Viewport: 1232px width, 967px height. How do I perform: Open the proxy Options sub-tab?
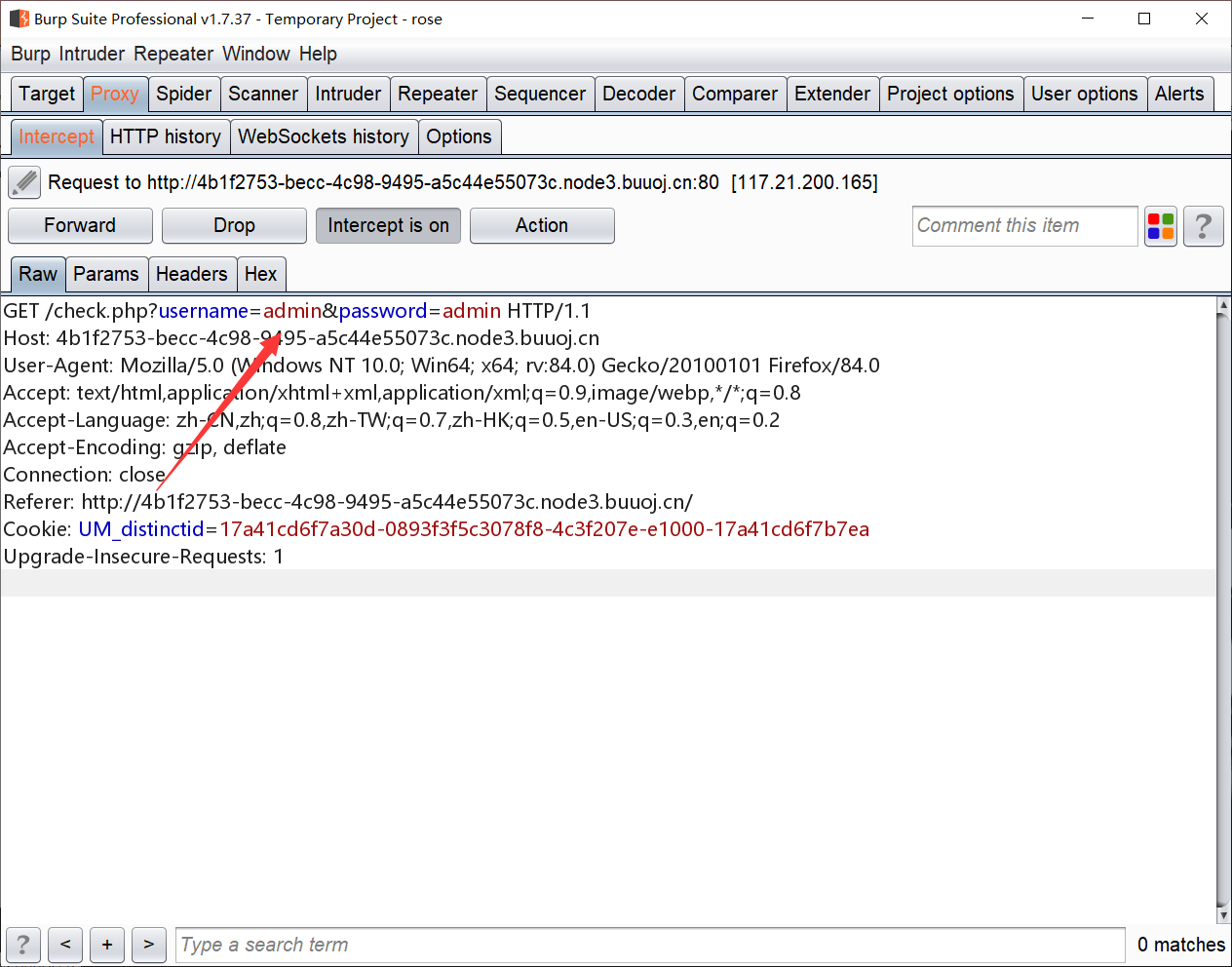click(459, 136)
